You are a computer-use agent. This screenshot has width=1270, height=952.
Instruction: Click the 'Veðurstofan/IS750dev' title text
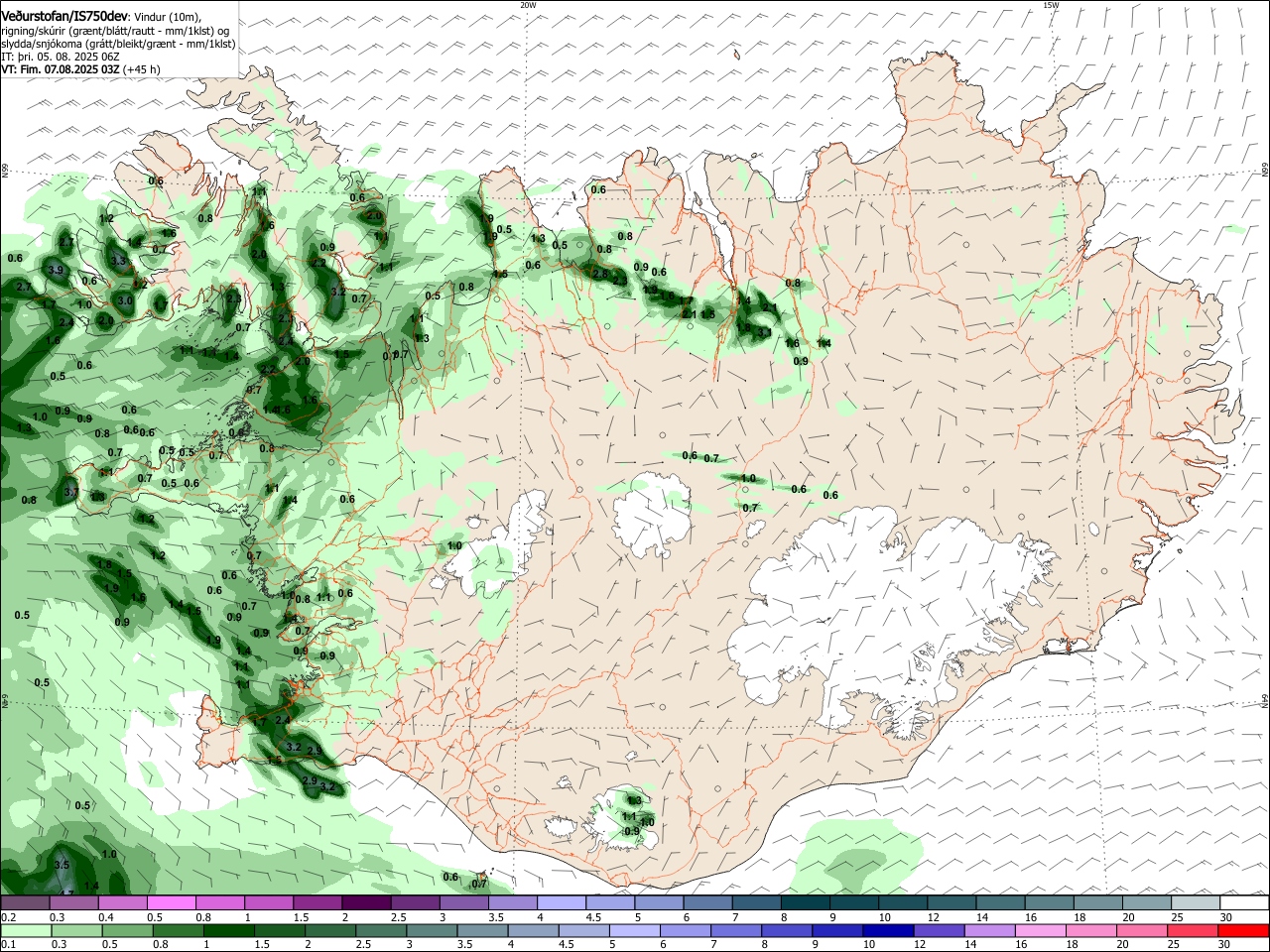[64, 16]
